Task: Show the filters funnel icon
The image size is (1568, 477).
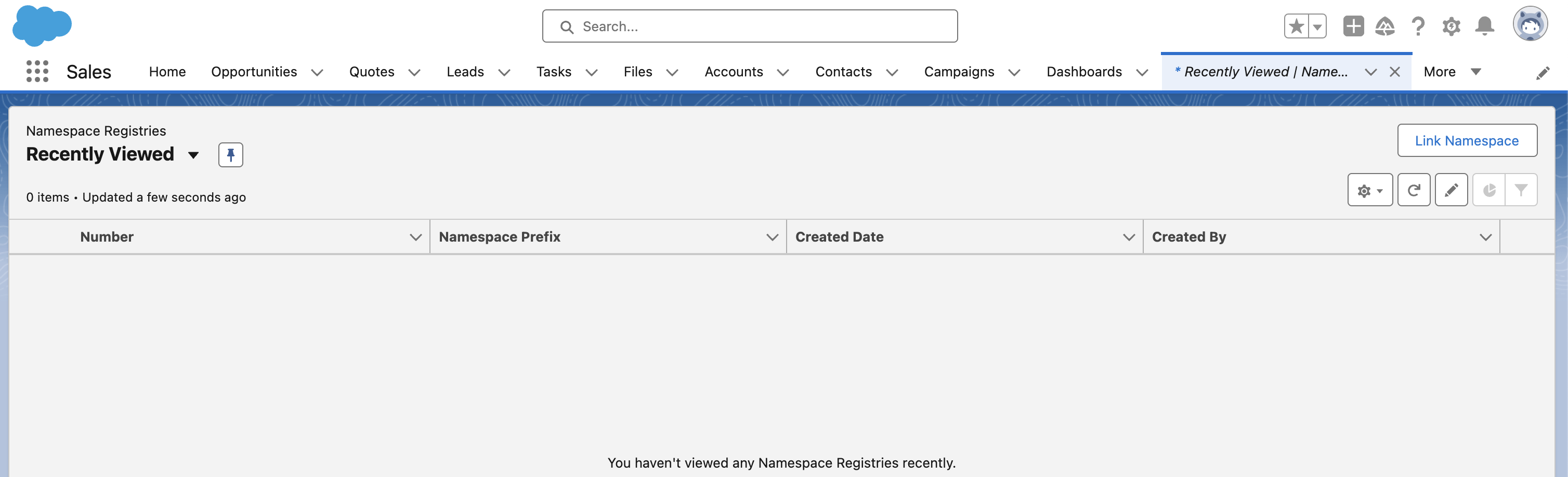Action: click(1521, 190)
